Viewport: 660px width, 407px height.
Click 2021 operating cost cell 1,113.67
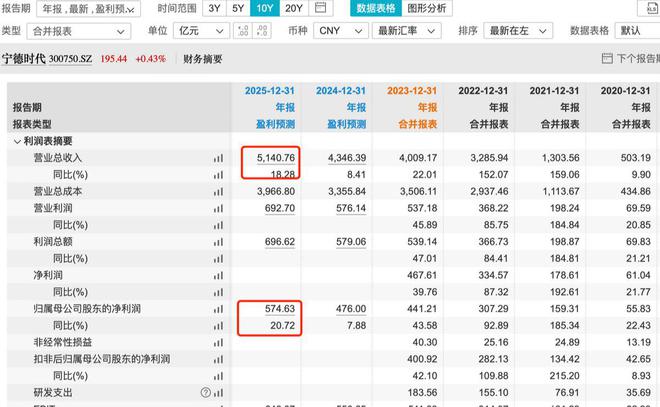[x=561, y=192]
